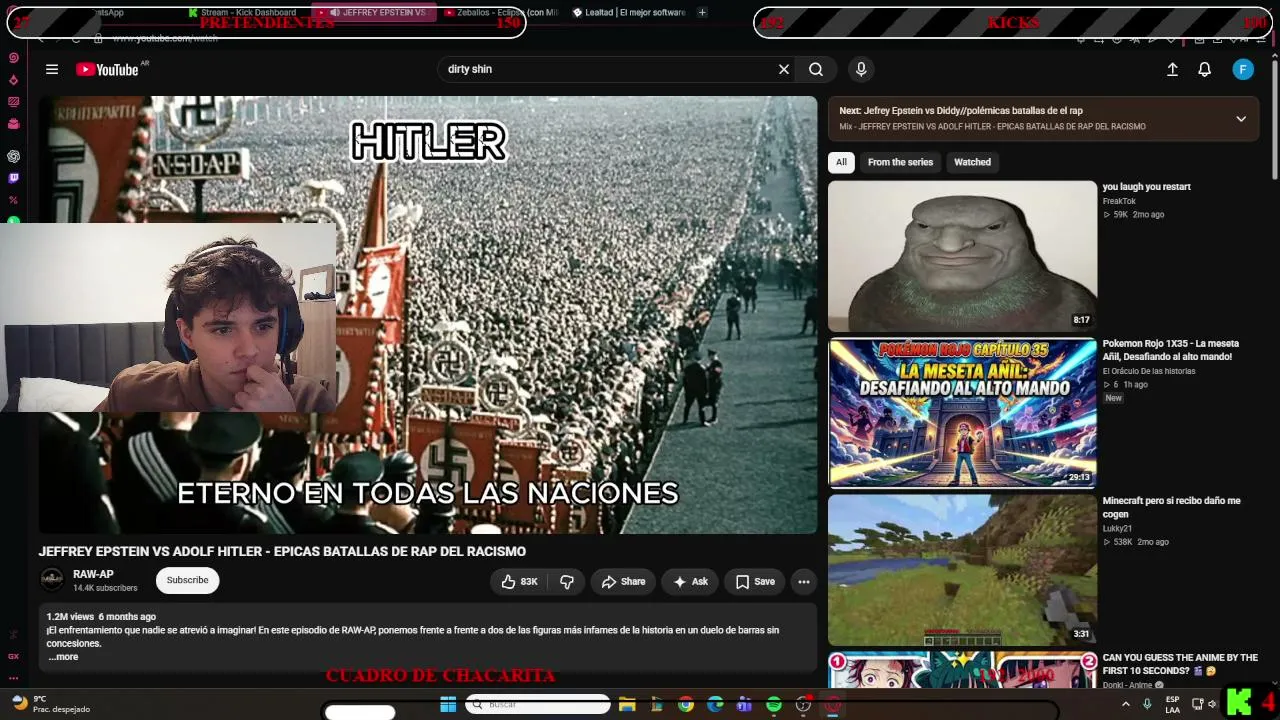Open the YouTube guide hamburger menu

pos(52,69)
